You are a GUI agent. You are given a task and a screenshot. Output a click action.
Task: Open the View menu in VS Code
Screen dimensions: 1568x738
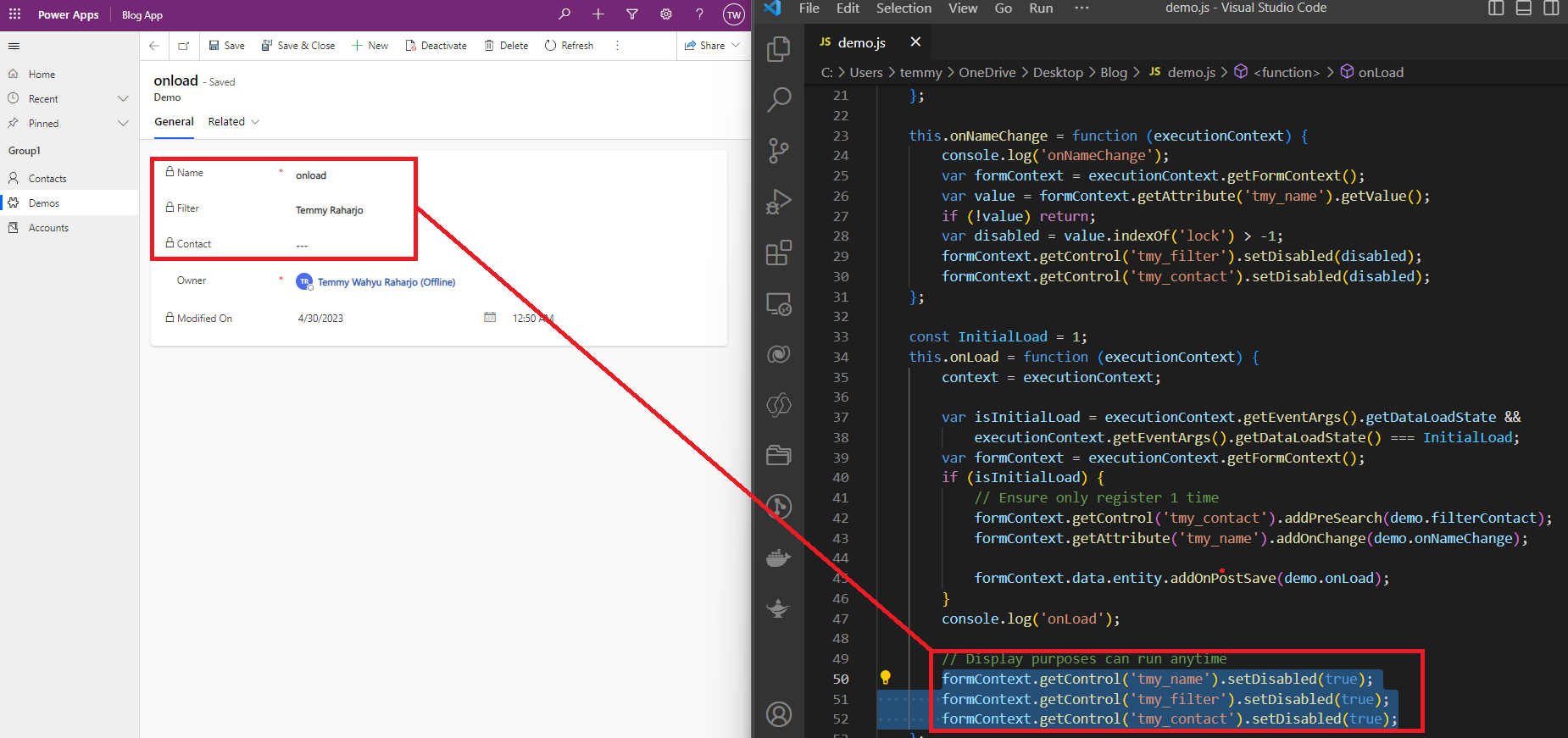pos(963,8)
